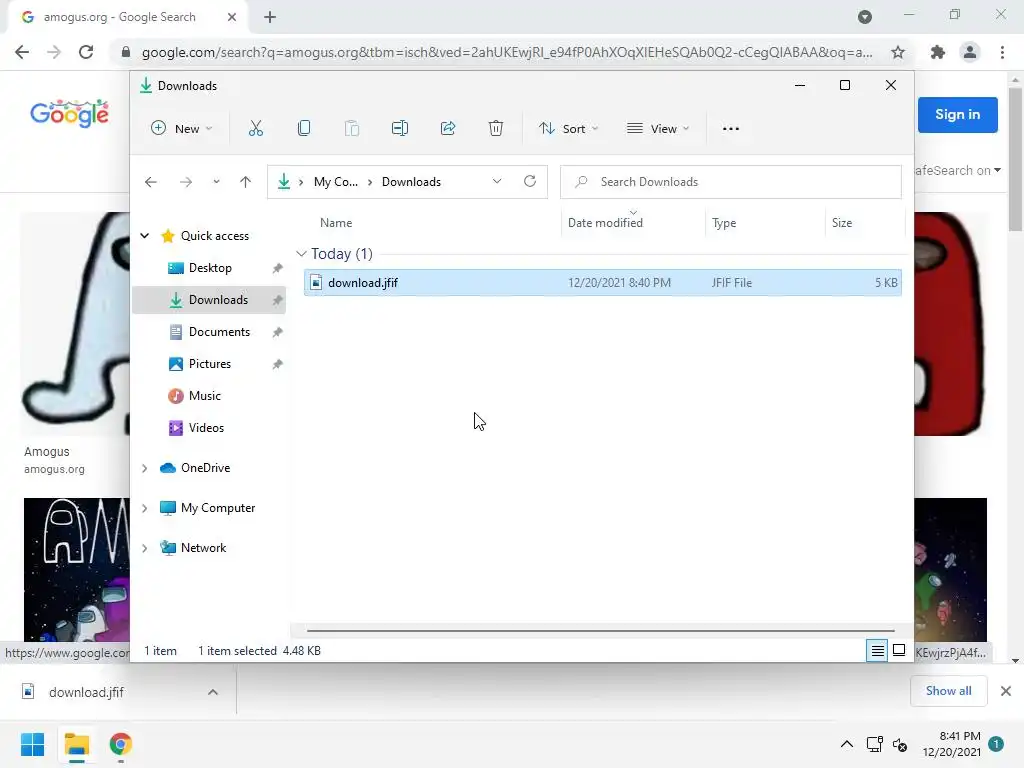Select Desktop in Quick access

coord(209,268)
